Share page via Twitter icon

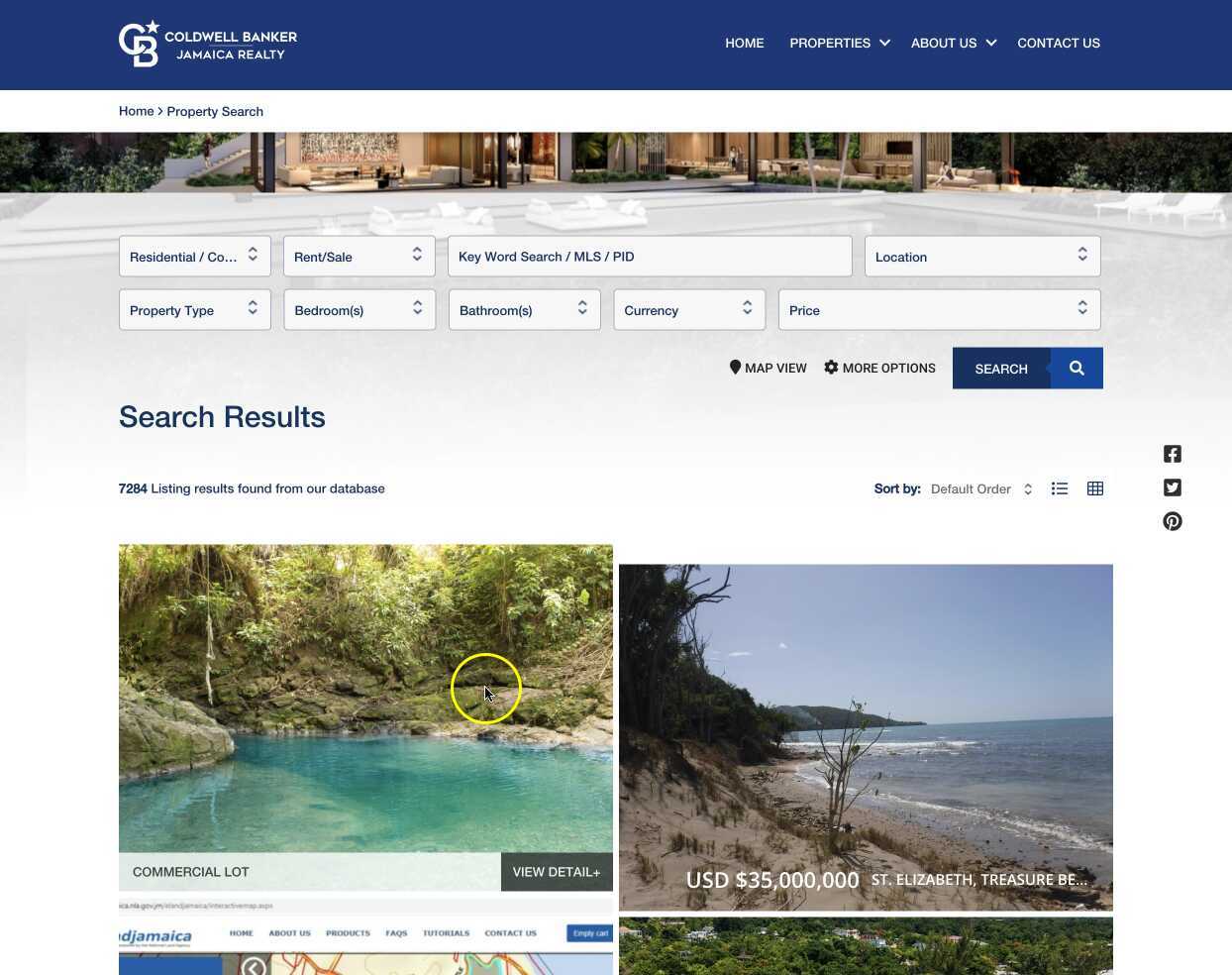[1173, 487]
